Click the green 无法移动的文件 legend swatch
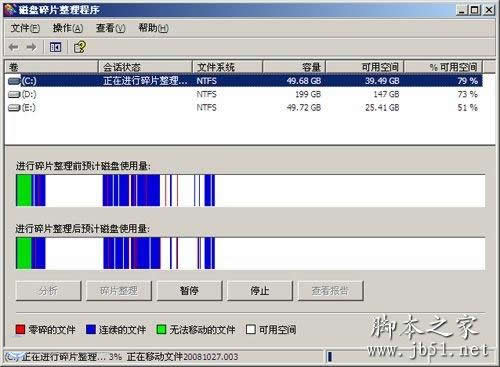Screen dimensions: 500x367 161,330
